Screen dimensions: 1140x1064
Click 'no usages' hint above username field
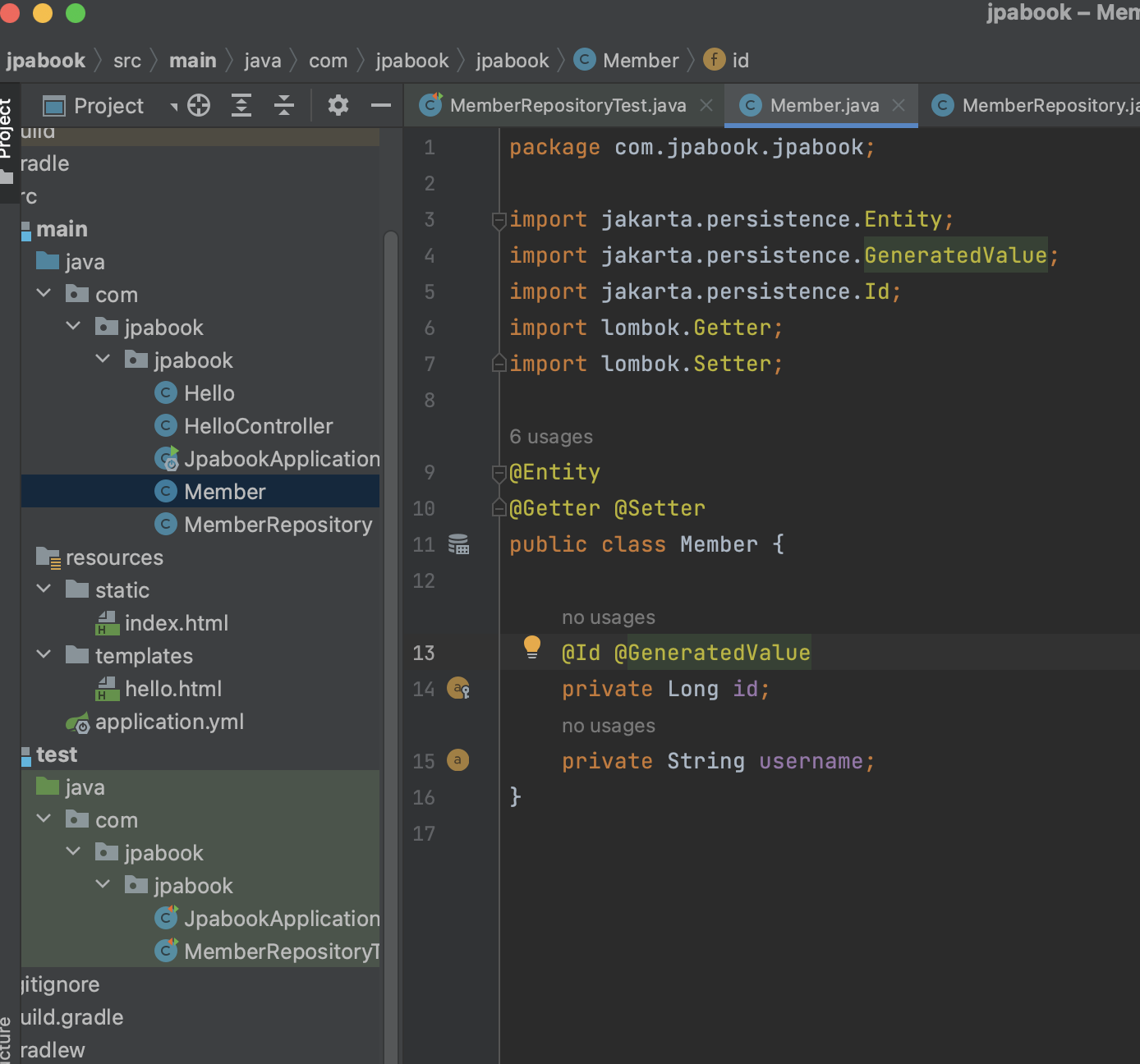coord(609,726)
